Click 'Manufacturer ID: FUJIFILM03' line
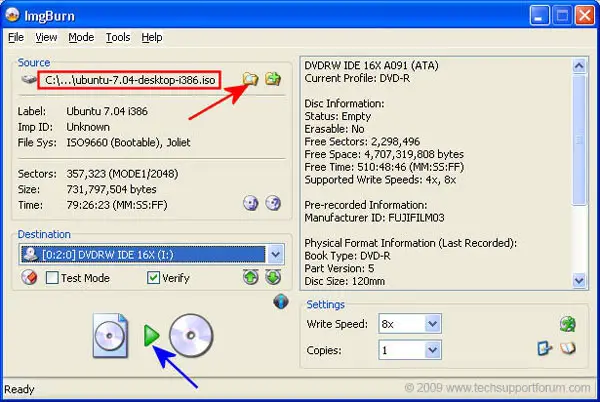 pos(374,218)
